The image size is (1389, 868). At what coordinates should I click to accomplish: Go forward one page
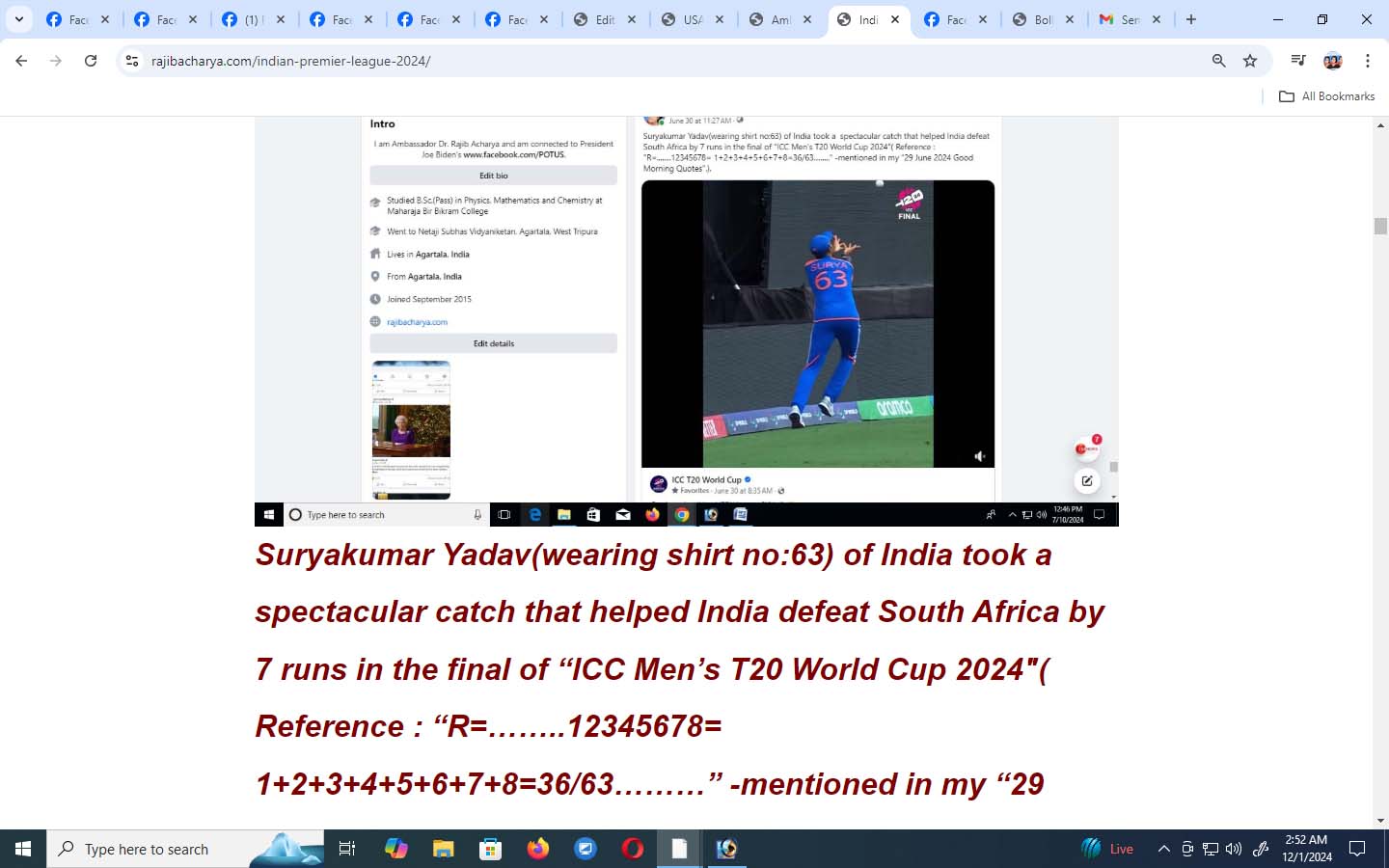pyautogui.click(x=56, y=61)
